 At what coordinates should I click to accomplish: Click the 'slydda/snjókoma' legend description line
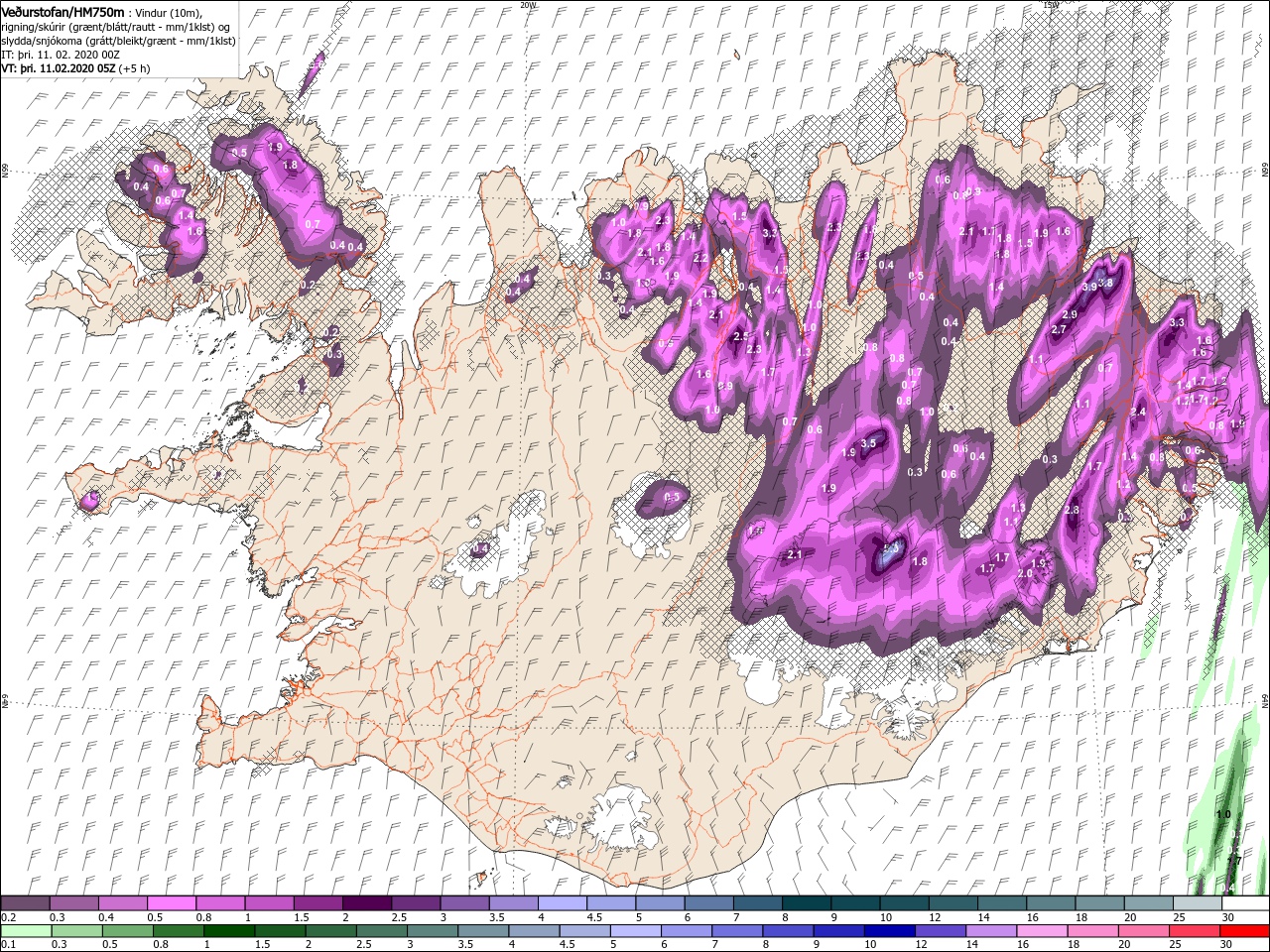[118, 41]
